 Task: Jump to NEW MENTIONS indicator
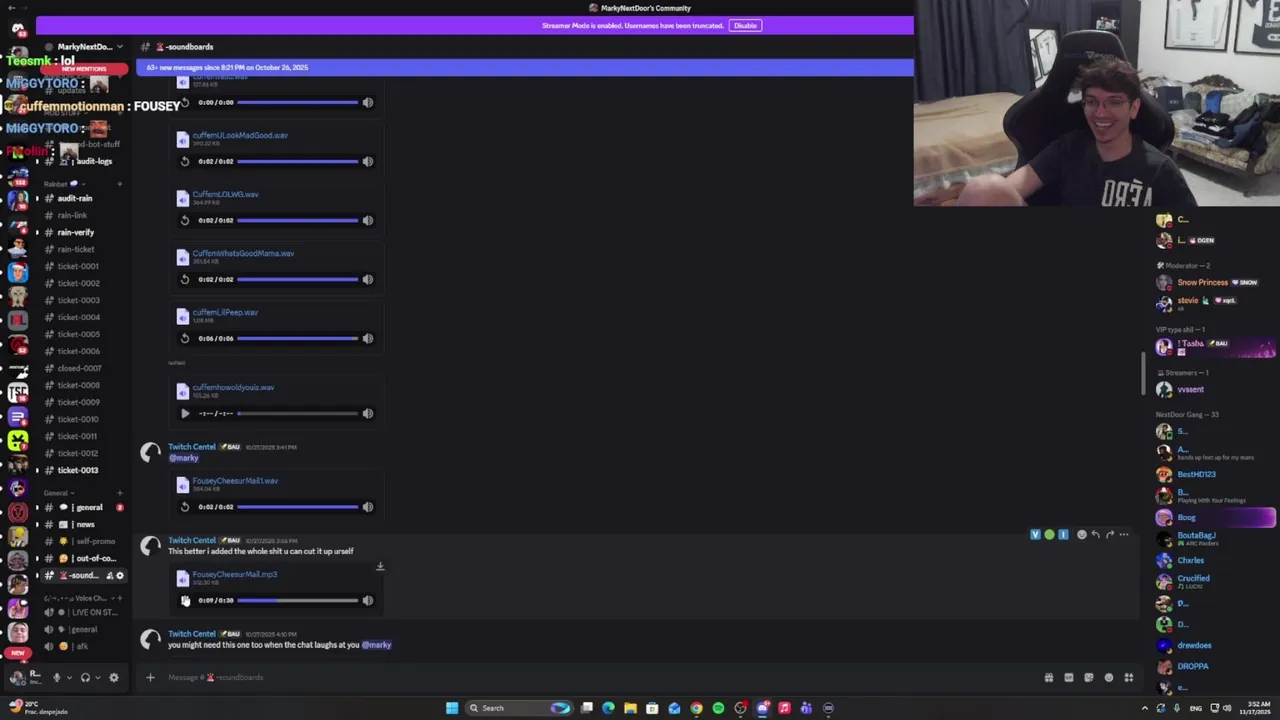84,68
